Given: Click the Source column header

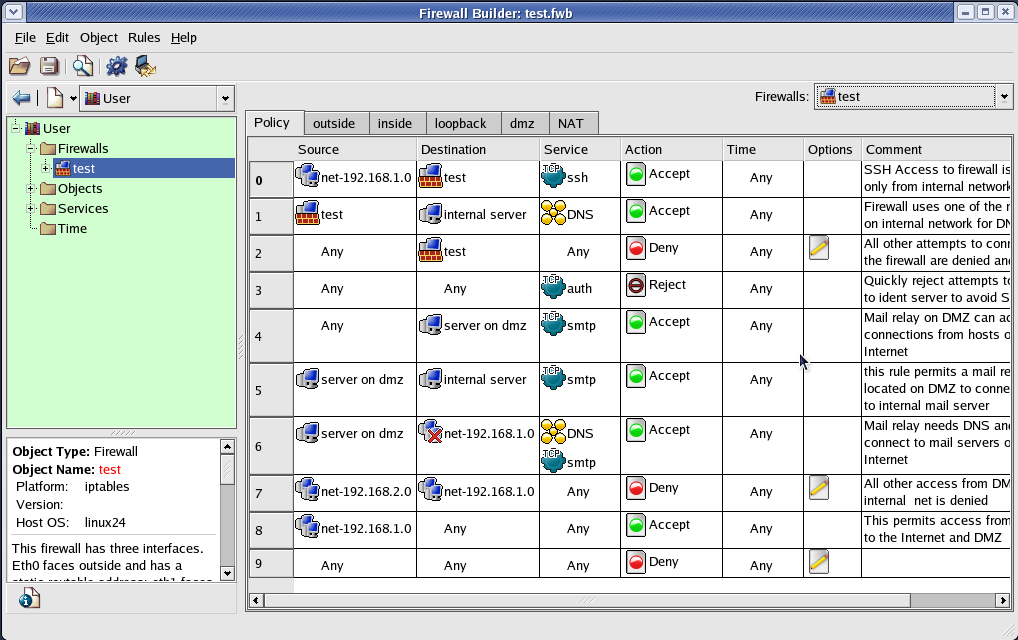Looking at the screenshot, I should [354, 149].
